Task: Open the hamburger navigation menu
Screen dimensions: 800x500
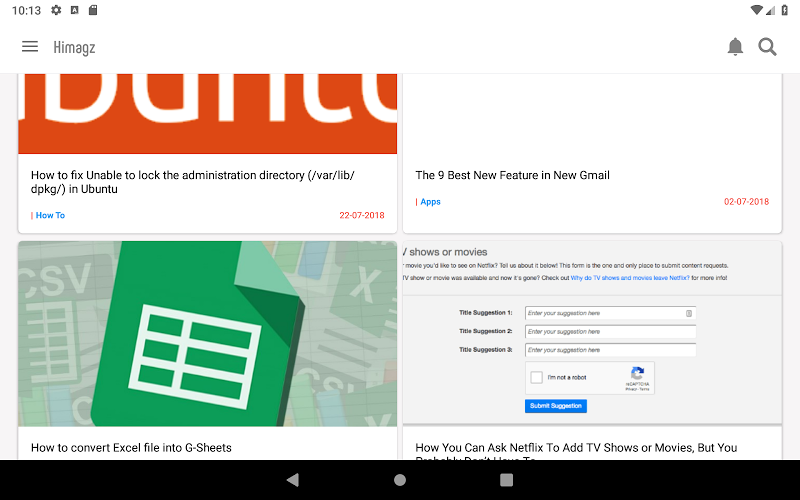Action: [x=30, y=46]
